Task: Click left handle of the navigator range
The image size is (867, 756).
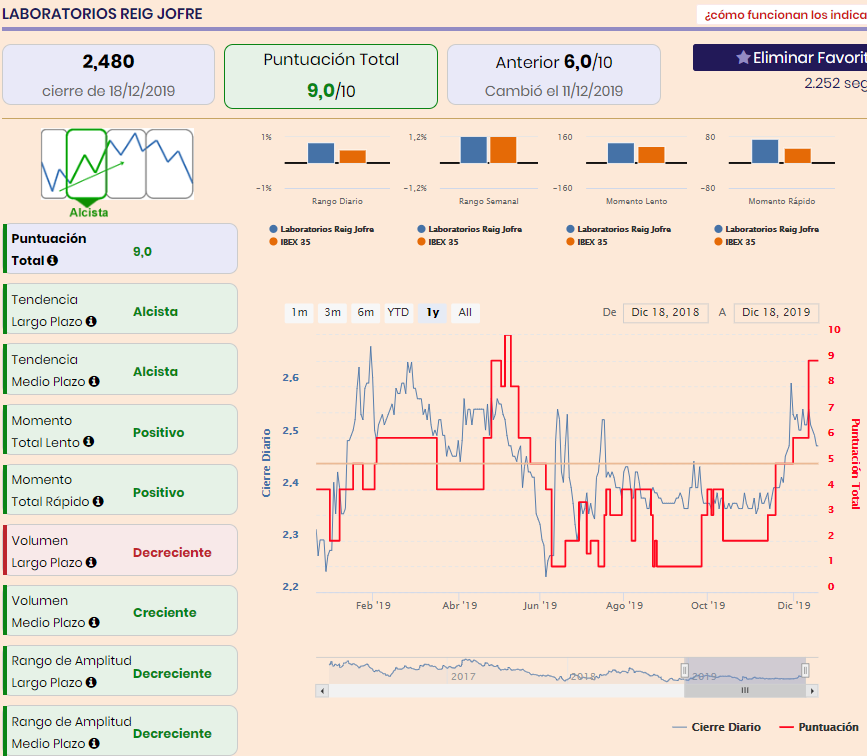Action: click(x=685, y=670)
